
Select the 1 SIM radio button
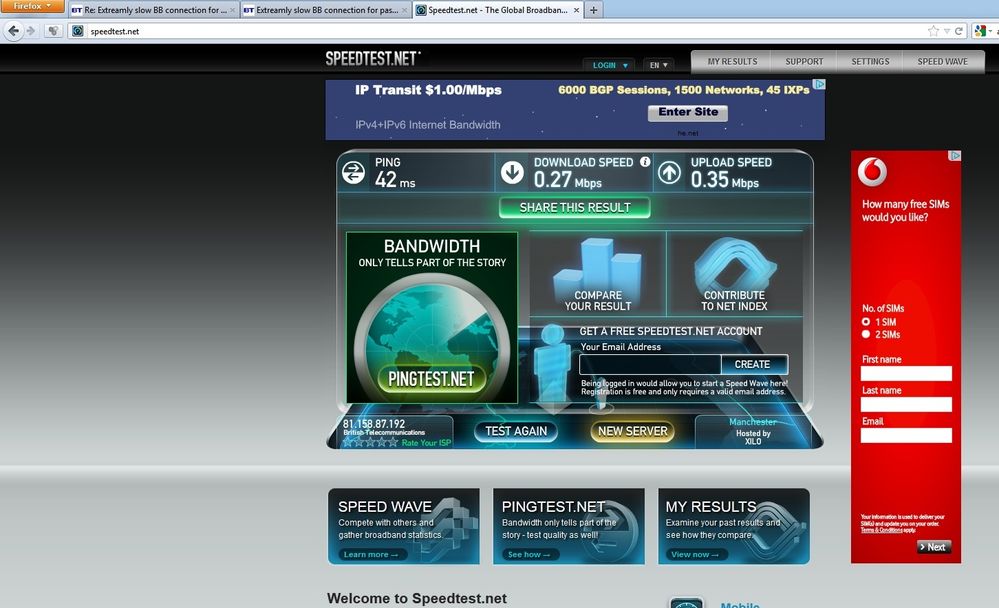[x=866, y=322]
